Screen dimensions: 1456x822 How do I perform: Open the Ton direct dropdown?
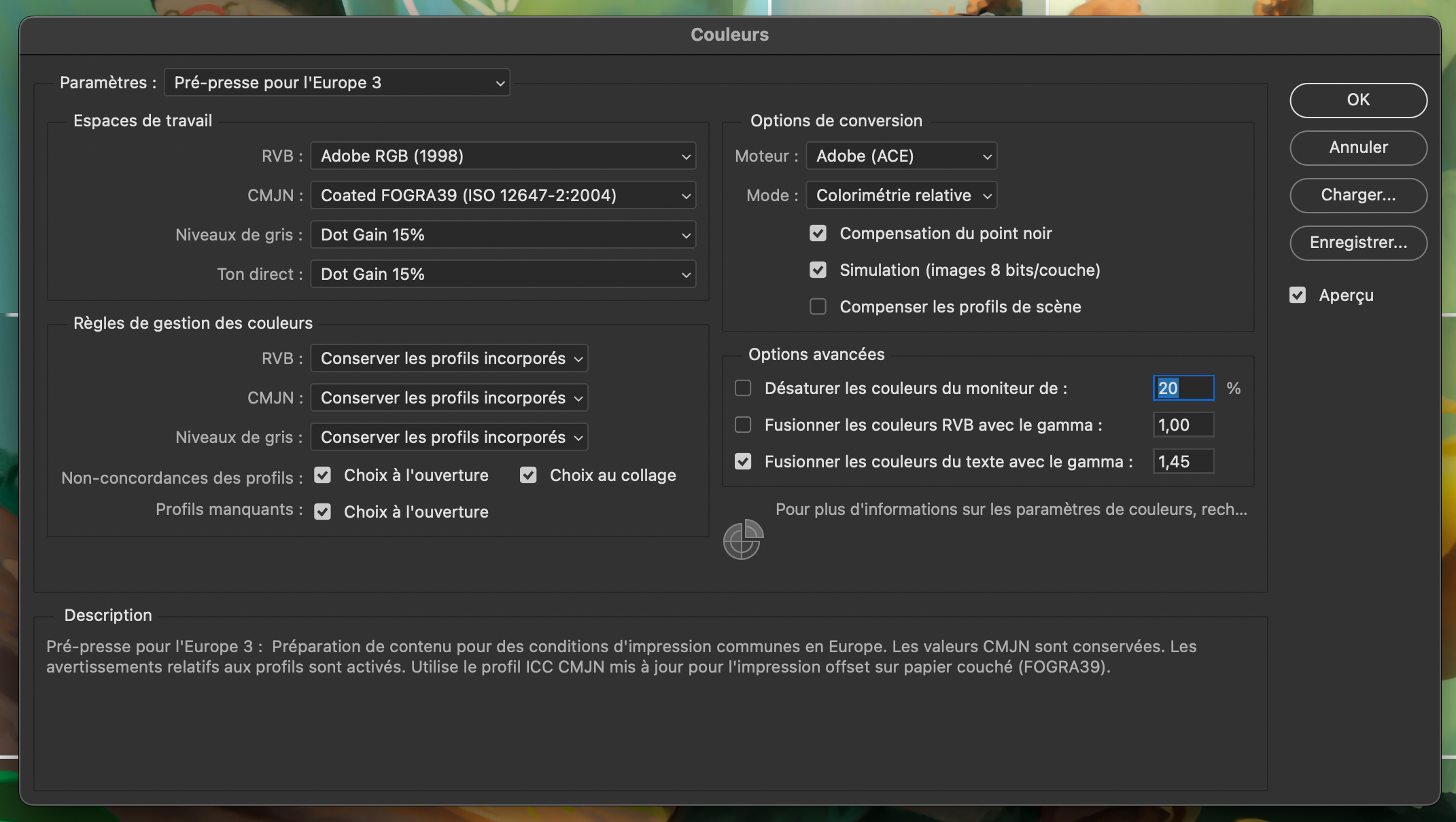pyautogui.click(x=502, y=274)
